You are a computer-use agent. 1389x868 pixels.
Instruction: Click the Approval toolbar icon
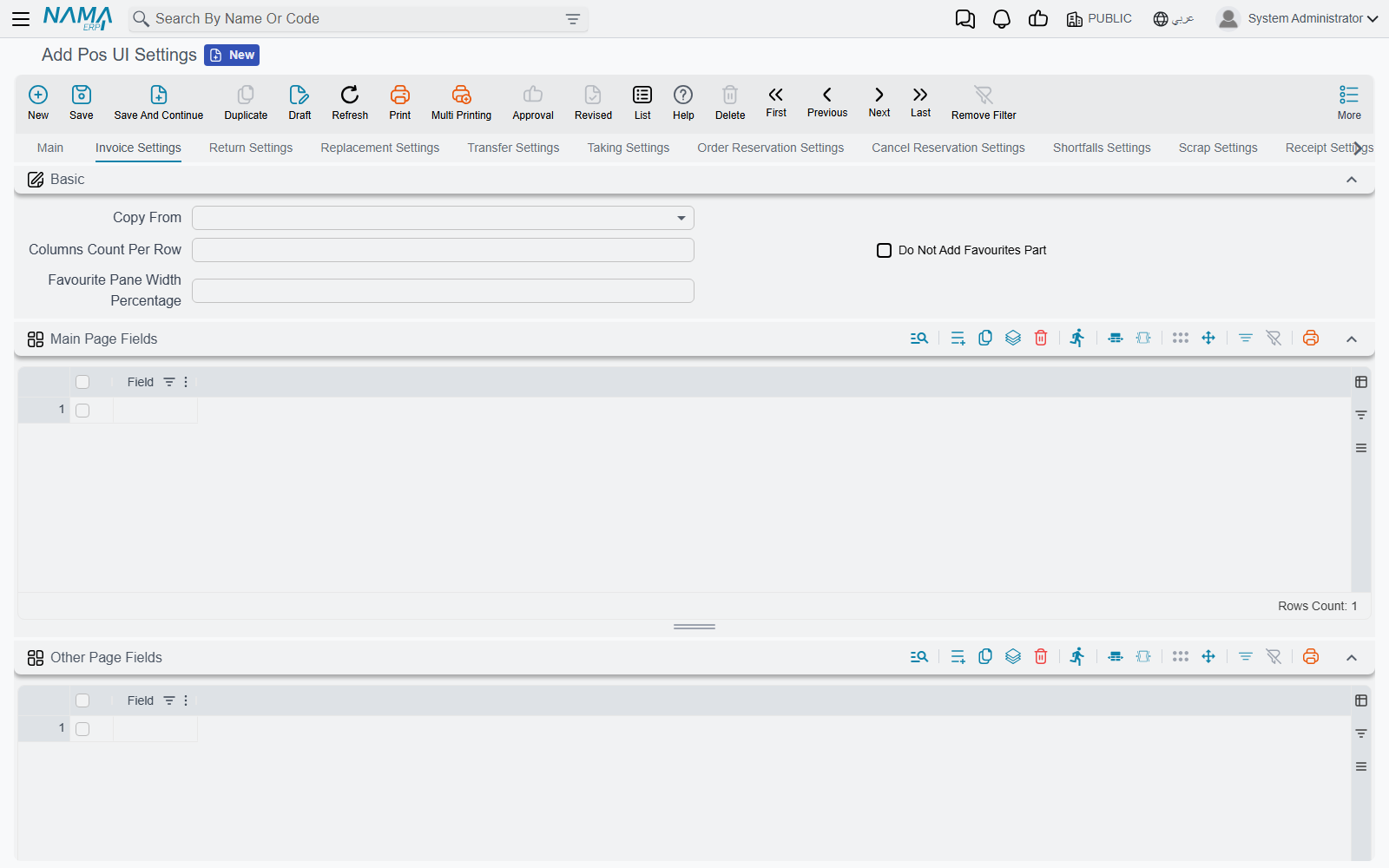(533, 102)
